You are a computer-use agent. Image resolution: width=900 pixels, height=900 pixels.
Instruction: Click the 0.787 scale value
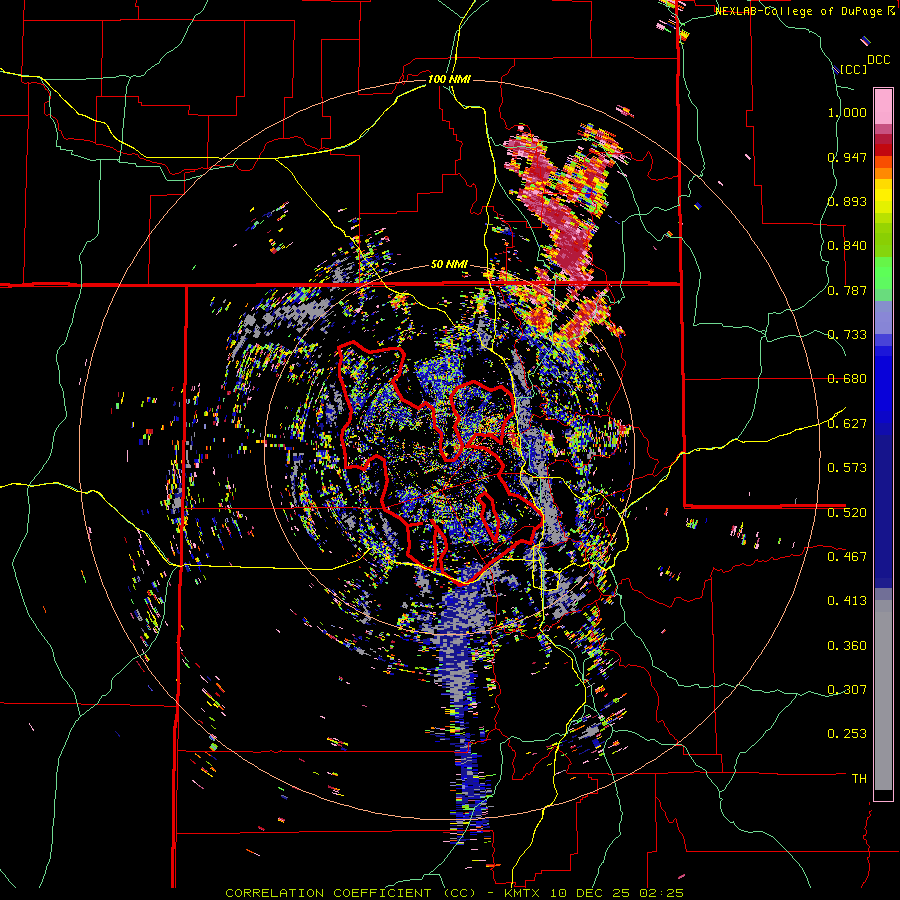coord(847,290)
